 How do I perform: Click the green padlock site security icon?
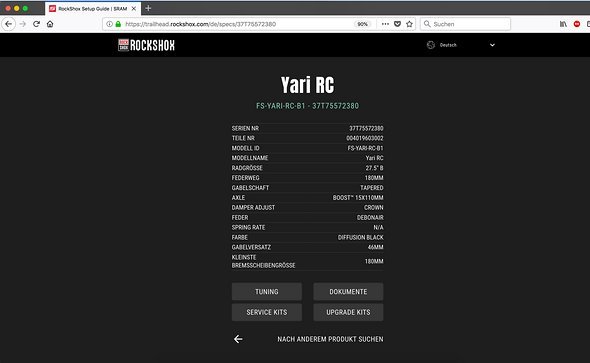point(118,24)
